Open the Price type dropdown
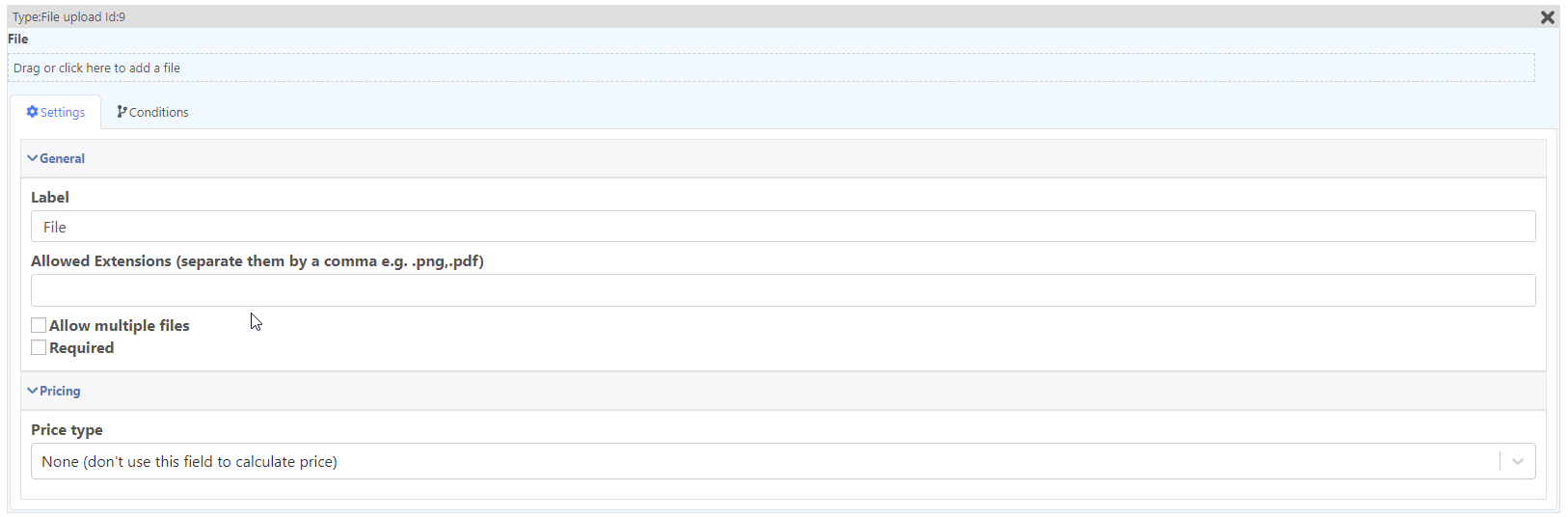The image size is (1568, 517). 783,461
